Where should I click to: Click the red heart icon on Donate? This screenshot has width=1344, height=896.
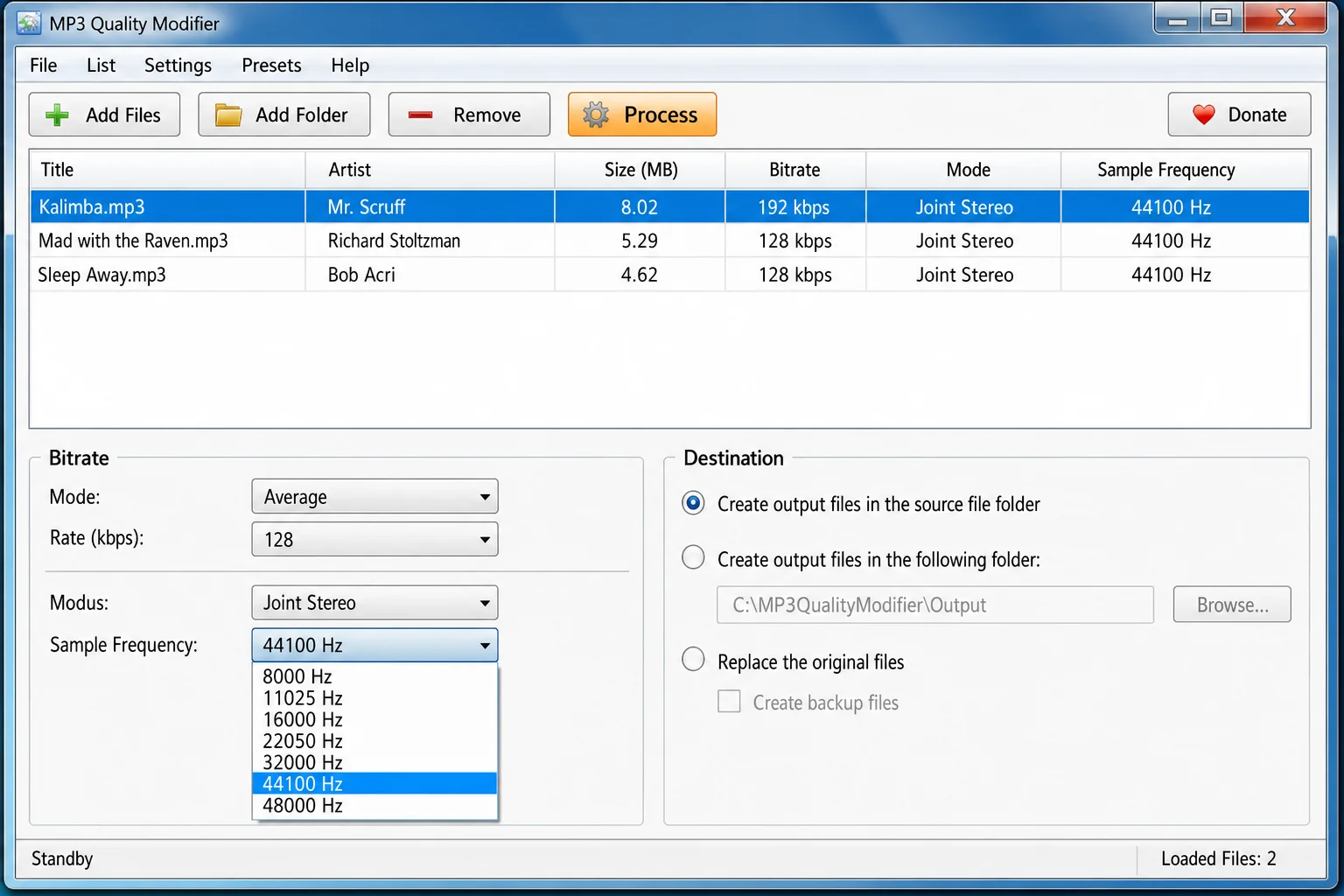tap(1204, 115)
